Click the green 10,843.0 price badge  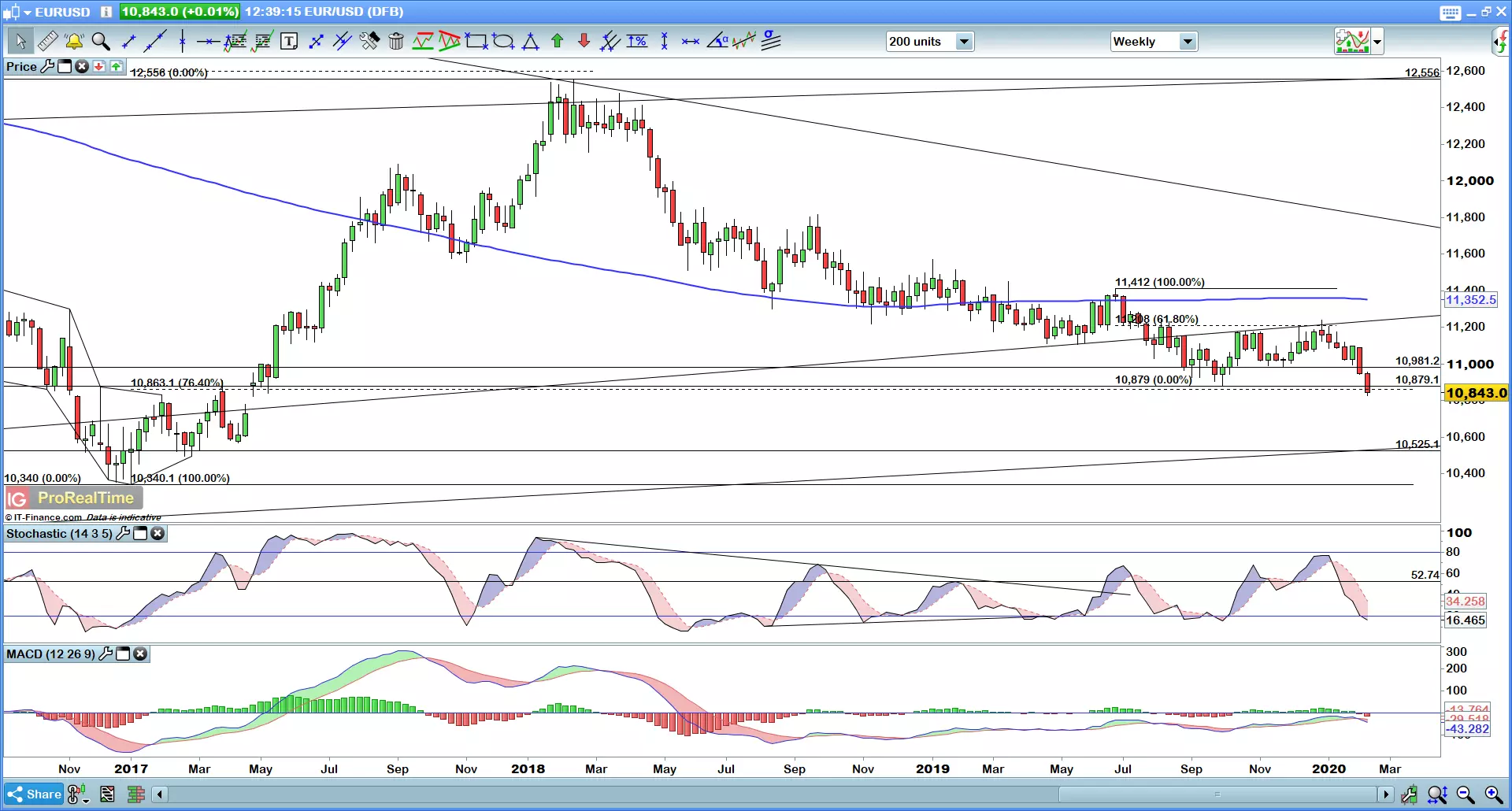point(180,12)
